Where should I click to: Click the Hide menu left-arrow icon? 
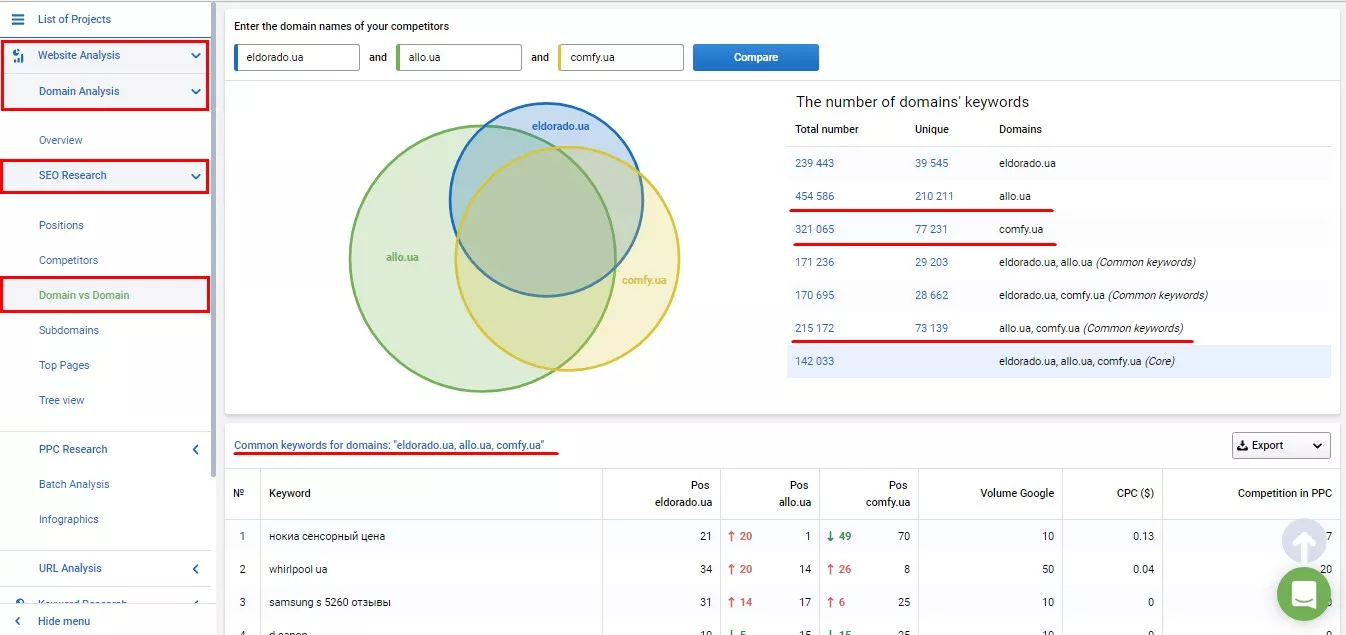click(17, 621)
